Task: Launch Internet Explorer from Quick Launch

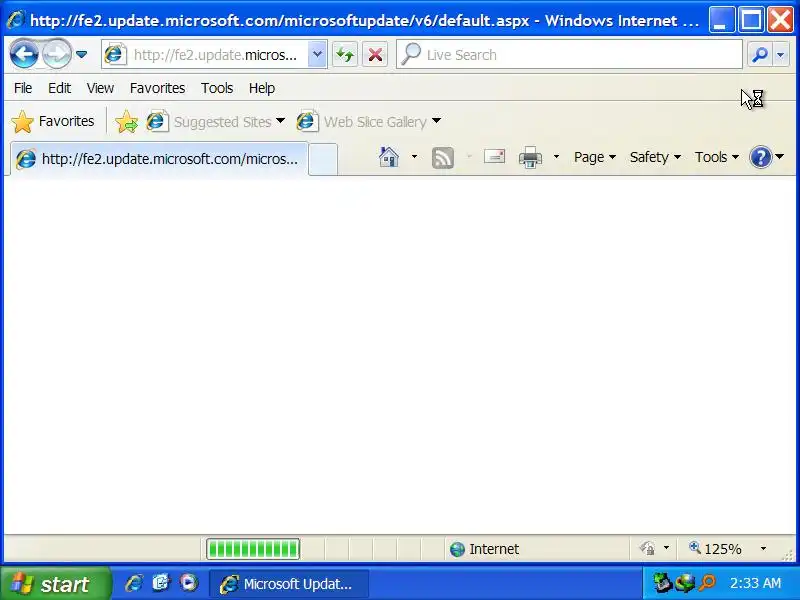Action: coord(134,583)
